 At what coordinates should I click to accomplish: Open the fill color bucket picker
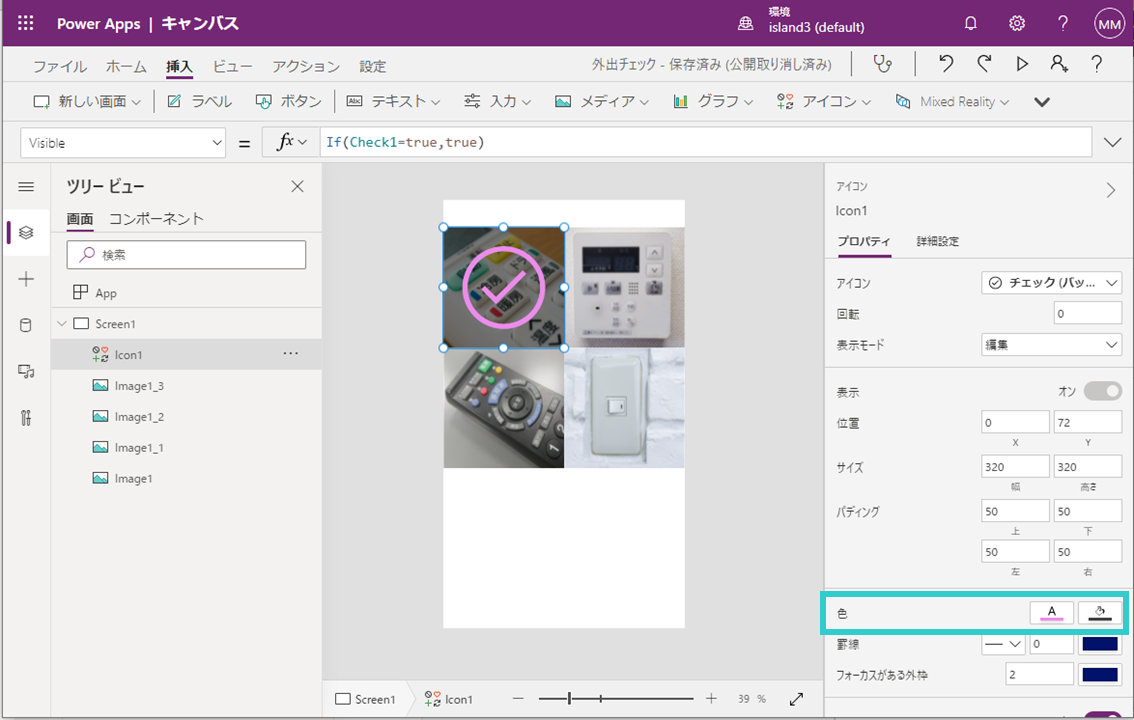1100,613
